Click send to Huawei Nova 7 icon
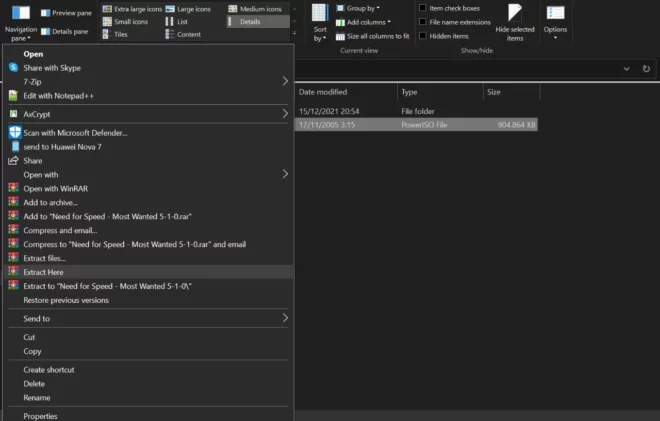The height and width of the screenshot is (421, 660). [15, 146]
